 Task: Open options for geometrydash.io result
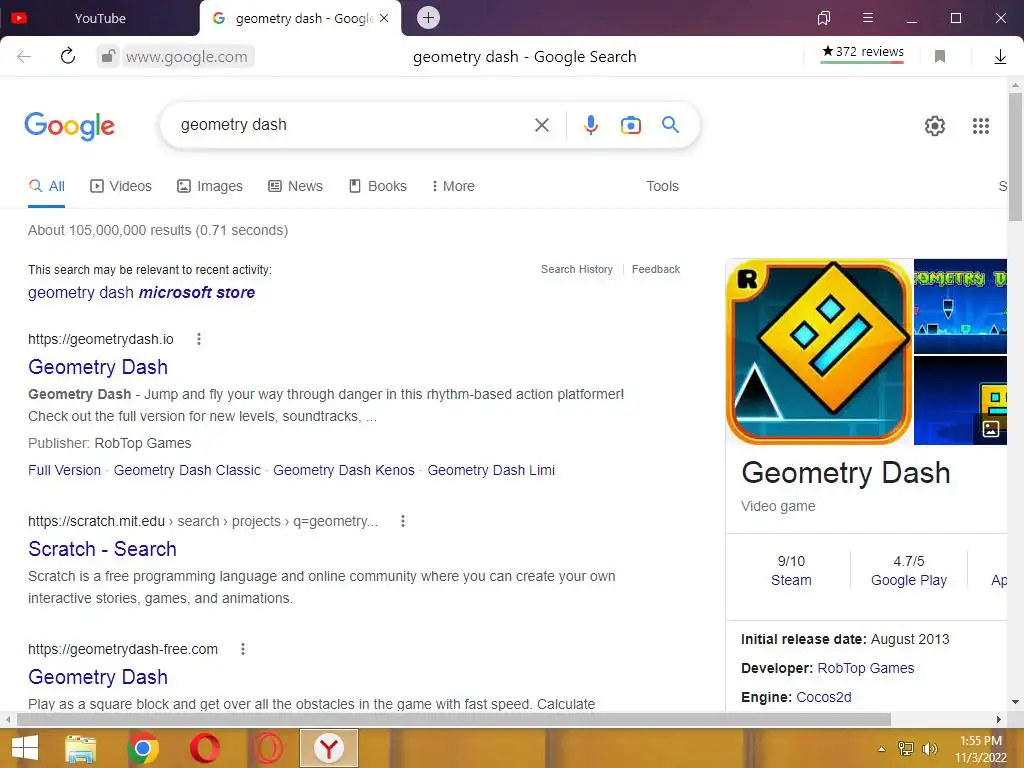click(199, 339)
